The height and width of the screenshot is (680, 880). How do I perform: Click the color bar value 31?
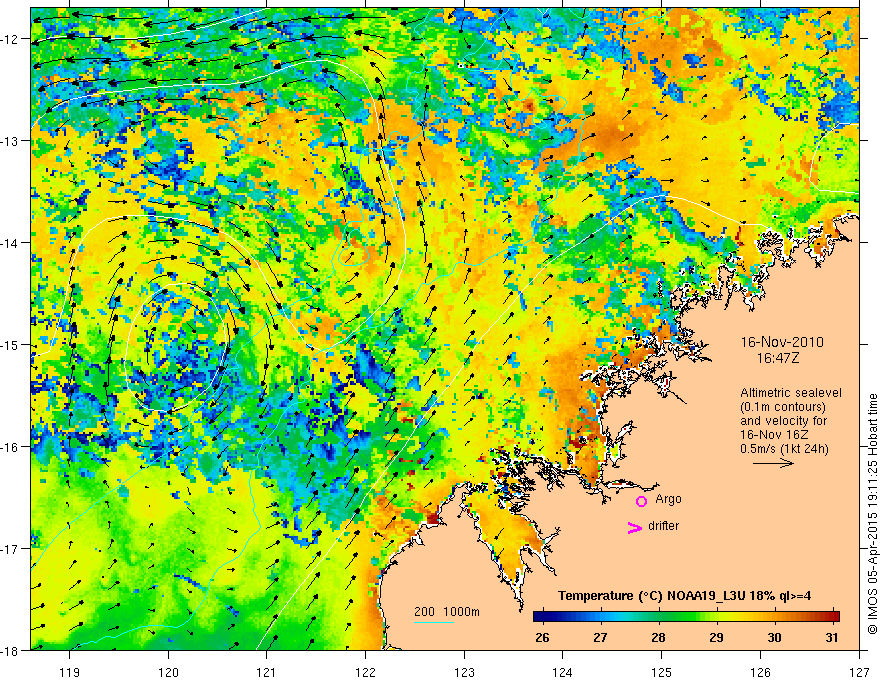pyautogui.click(x=832, y=637)
